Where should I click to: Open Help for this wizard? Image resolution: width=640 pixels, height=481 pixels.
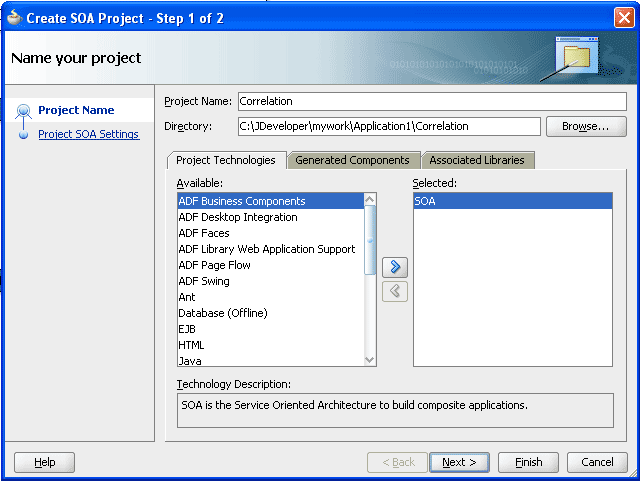coord(44,462)
